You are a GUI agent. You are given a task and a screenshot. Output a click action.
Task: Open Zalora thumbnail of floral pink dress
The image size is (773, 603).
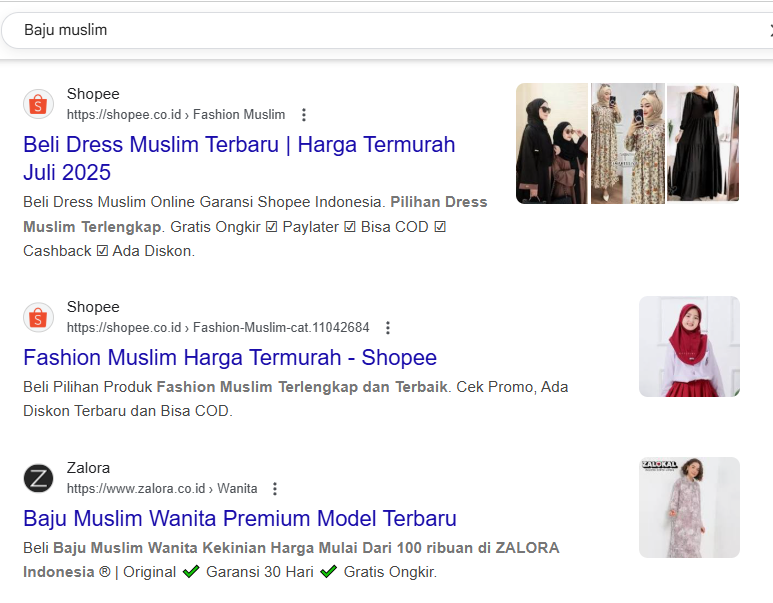tap(689, 507)
